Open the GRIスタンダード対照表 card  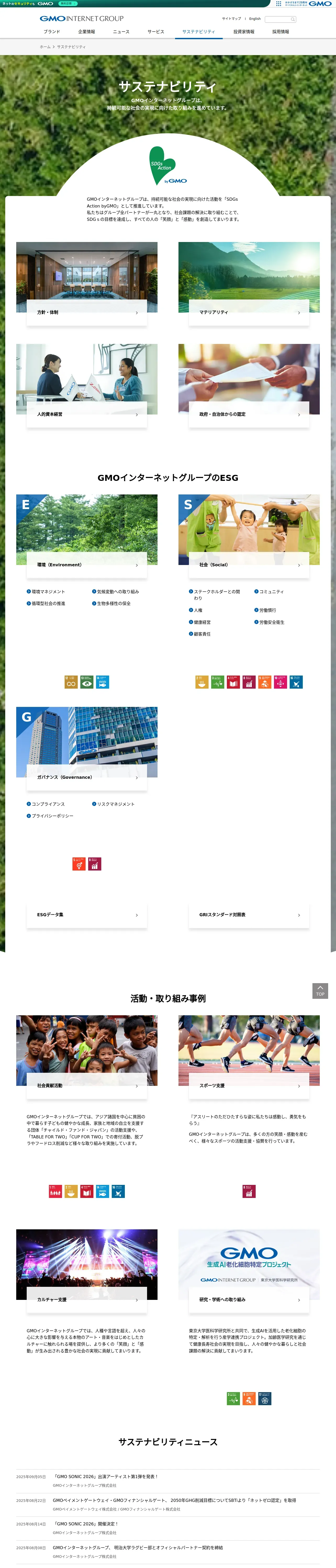pyautogui.click(x=249, y=915)
